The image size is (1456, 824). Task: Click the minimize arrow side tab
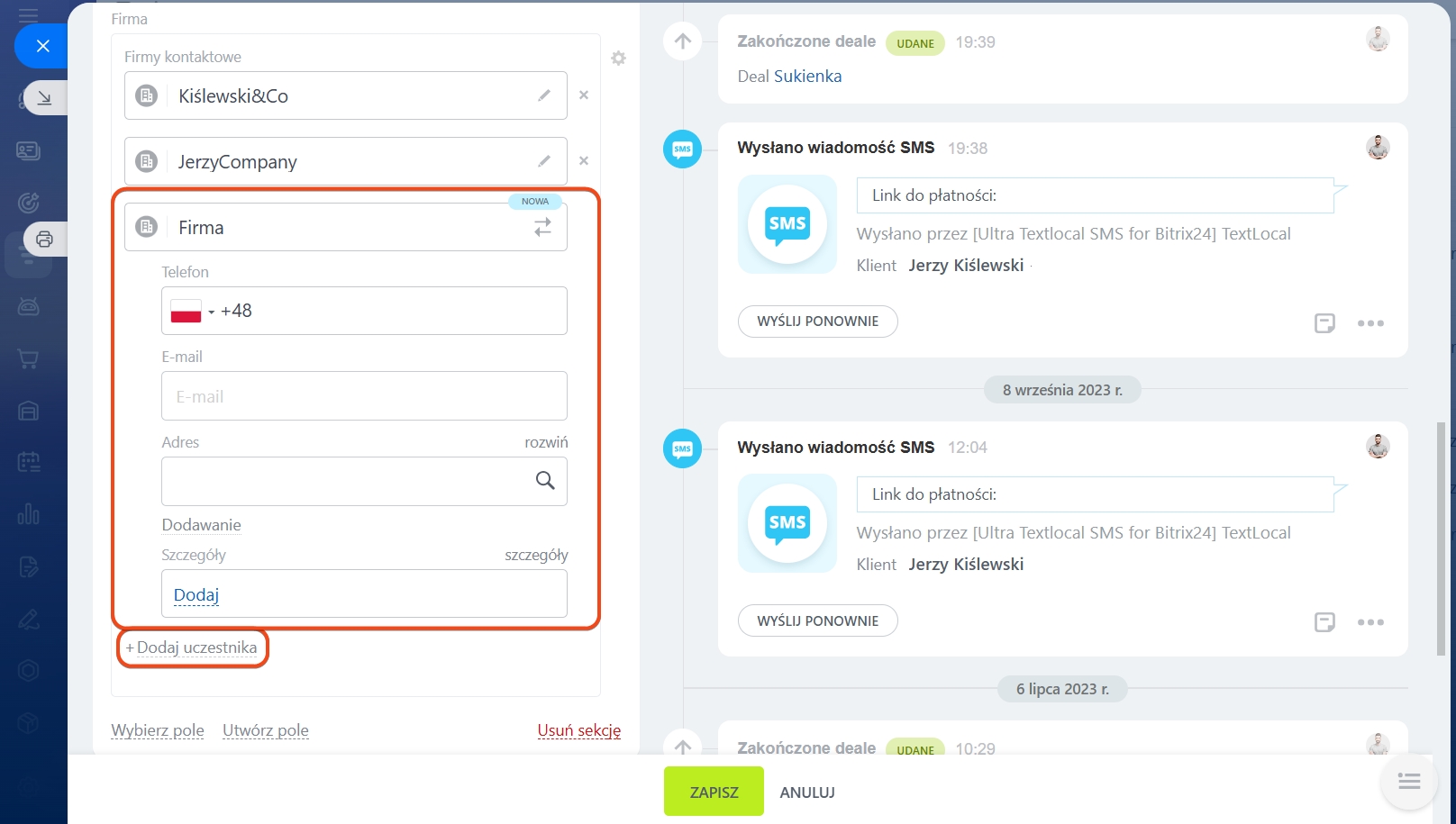pos(44,97)
